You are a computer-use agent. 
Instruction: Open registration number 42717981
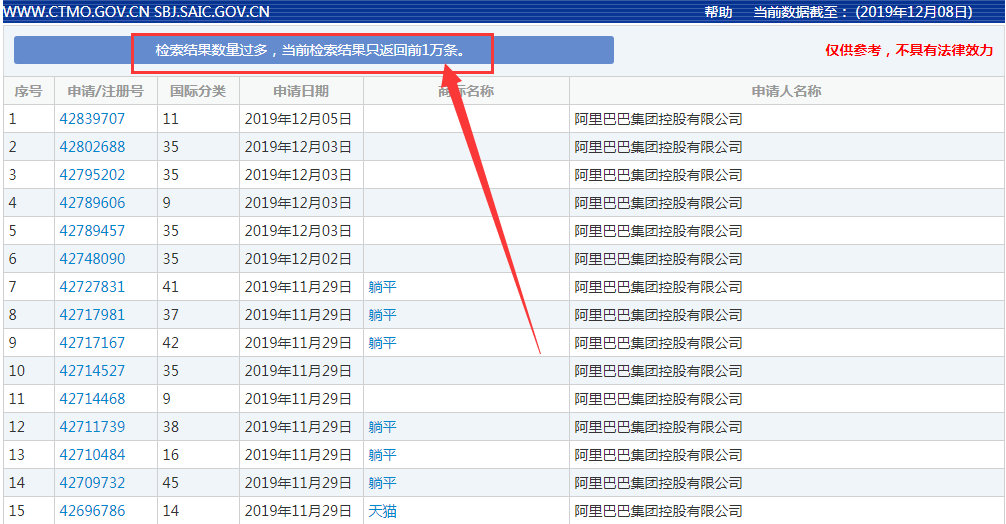coord(92,315)
